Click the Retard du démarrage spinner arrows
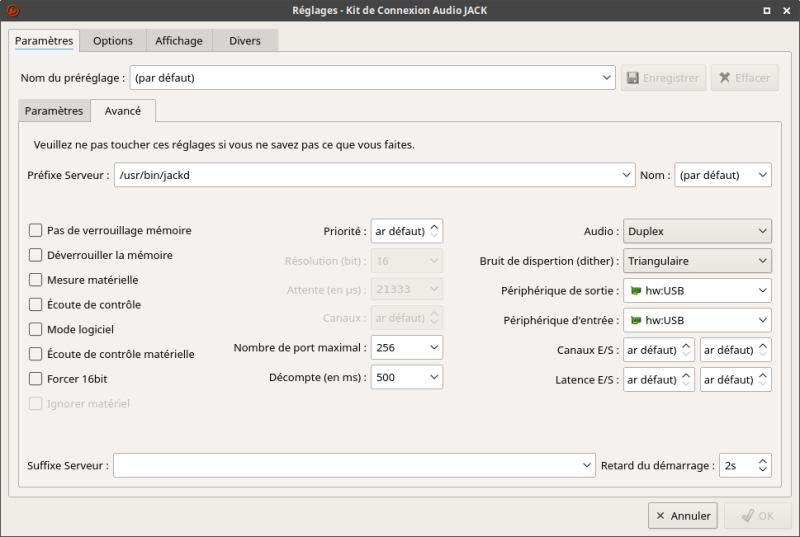 (x=764, y=466)
